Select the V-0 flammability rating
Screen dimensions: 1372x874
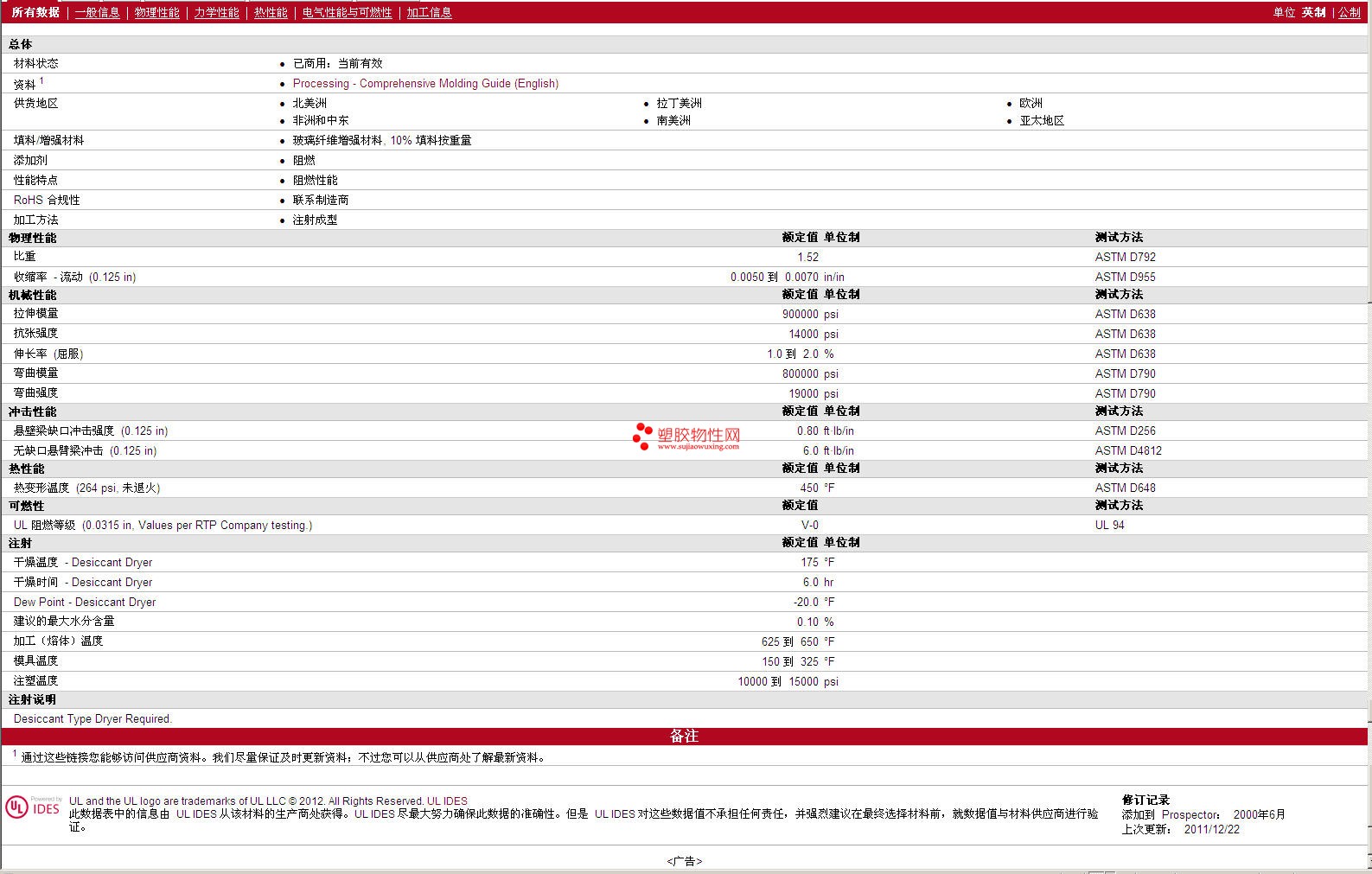pyautogui.click(x=809, y=525)
